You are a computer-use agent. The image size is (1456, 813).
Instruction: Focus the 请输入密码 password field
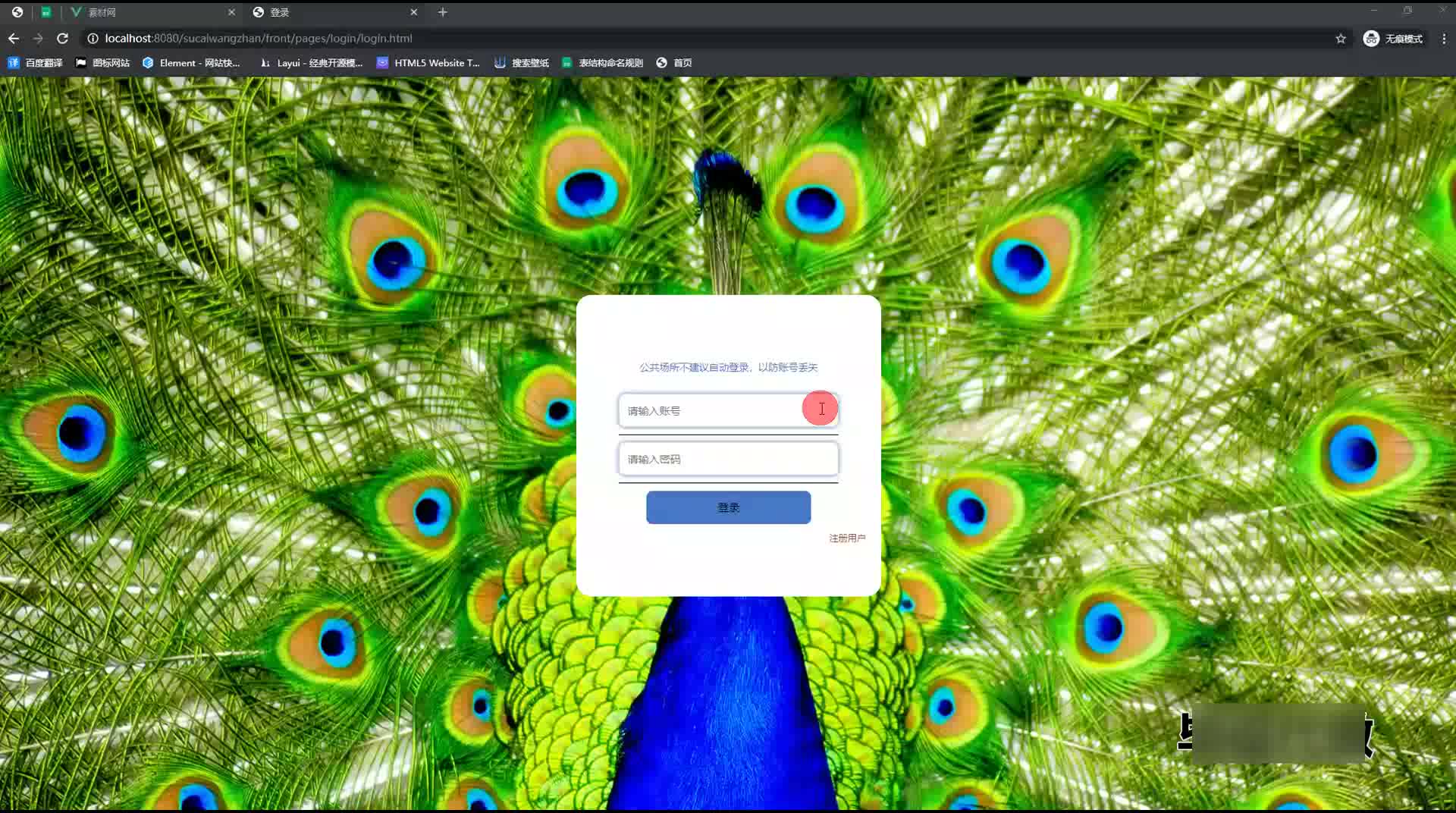coord(728,459)
